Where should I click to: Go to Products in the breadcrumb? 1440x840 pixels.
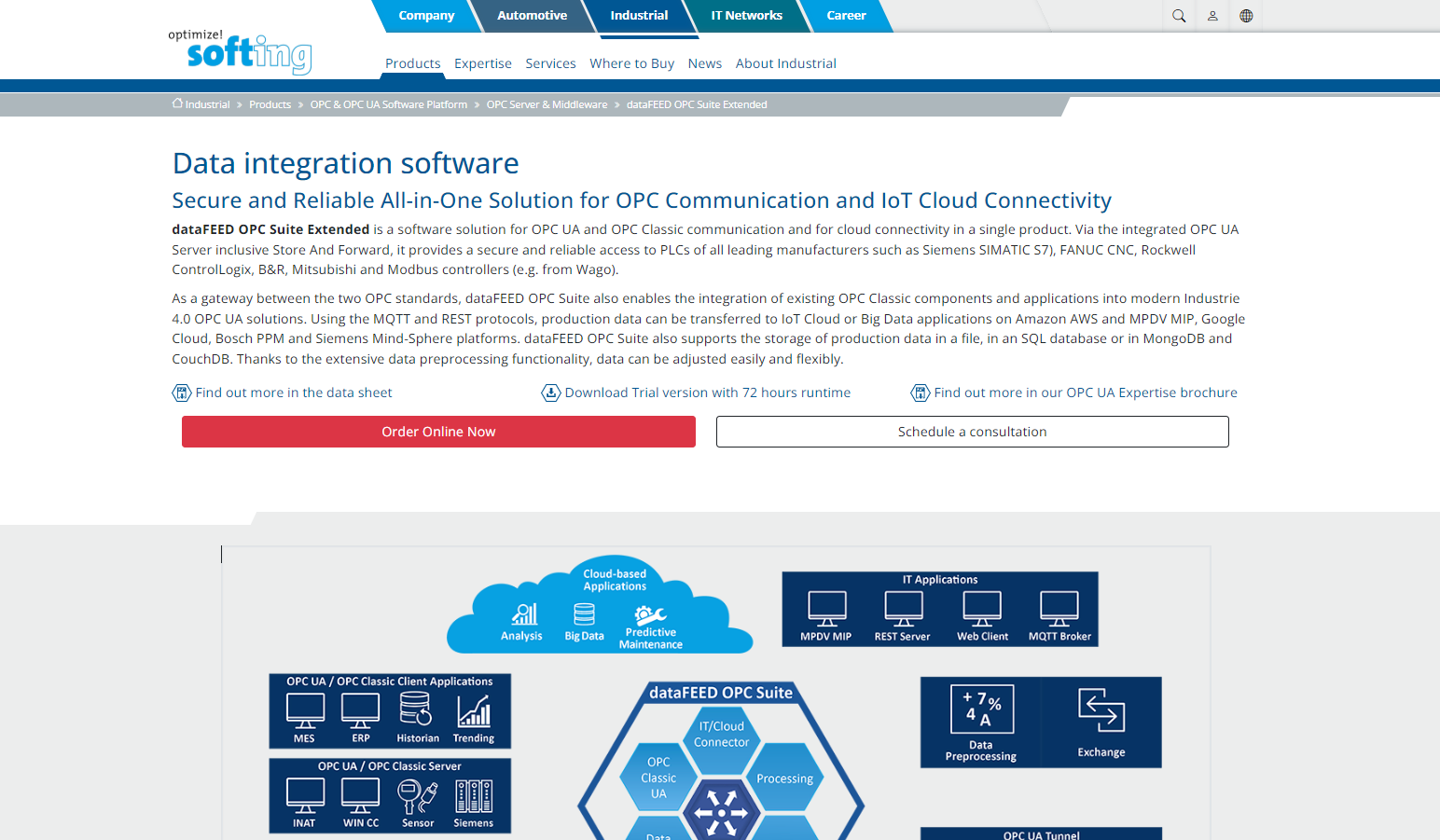tap(270, 104)
